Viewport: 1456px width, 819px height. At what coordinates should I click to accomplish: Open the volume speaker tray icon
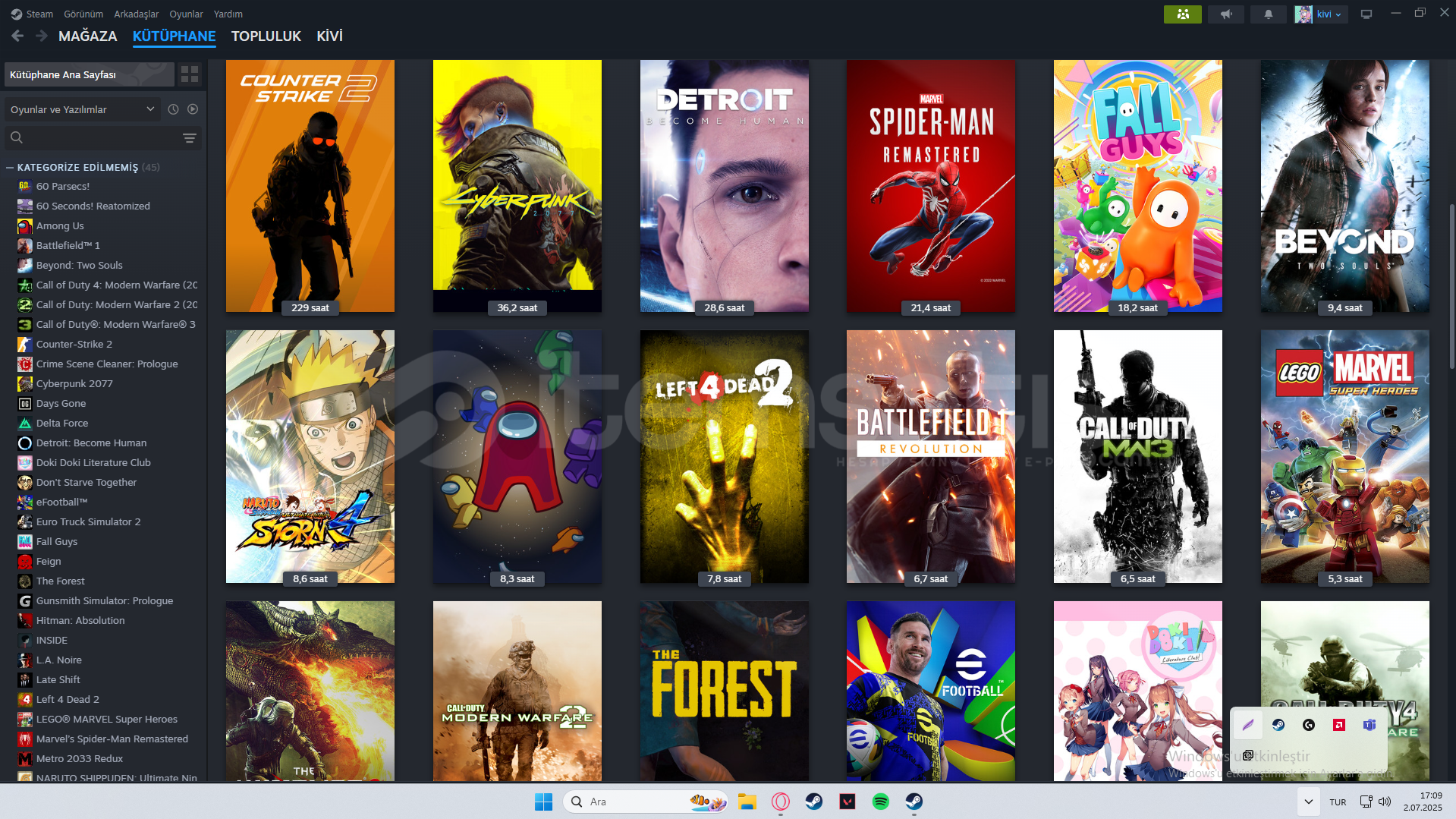[x=1385, y=802]
